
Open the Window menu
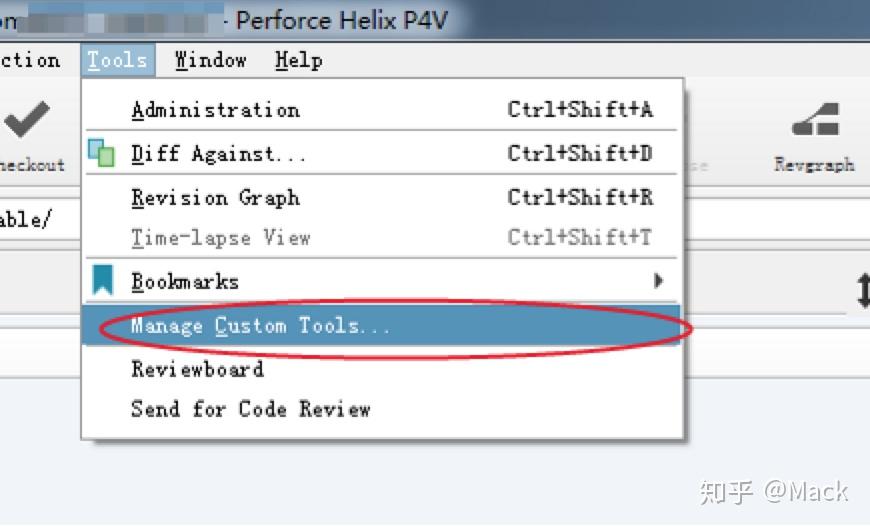click(210, 60)
